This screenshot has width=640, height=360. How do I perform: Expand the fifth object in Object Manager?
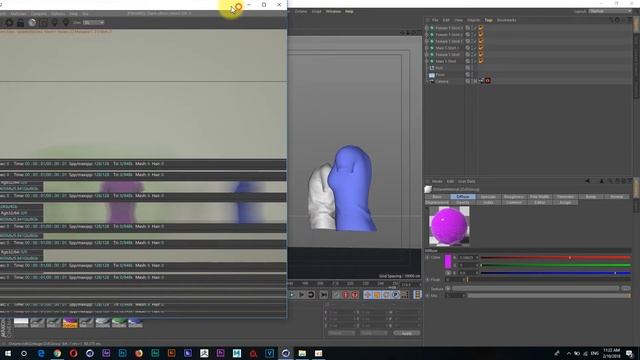[427, 54]
